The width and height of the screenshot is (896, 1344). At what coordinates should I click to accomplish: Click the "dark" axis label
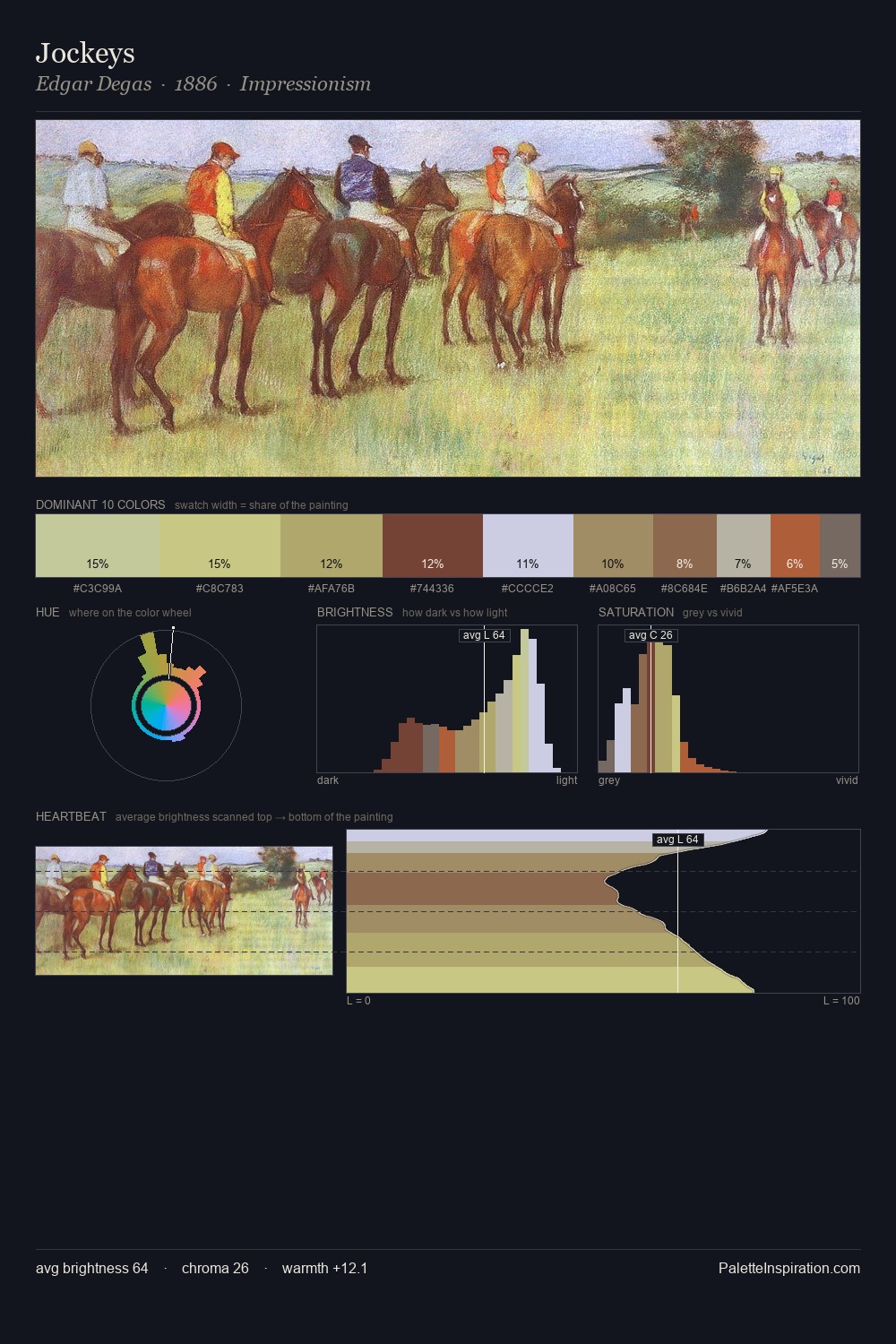pyautogui.click(x=328, y=780)
